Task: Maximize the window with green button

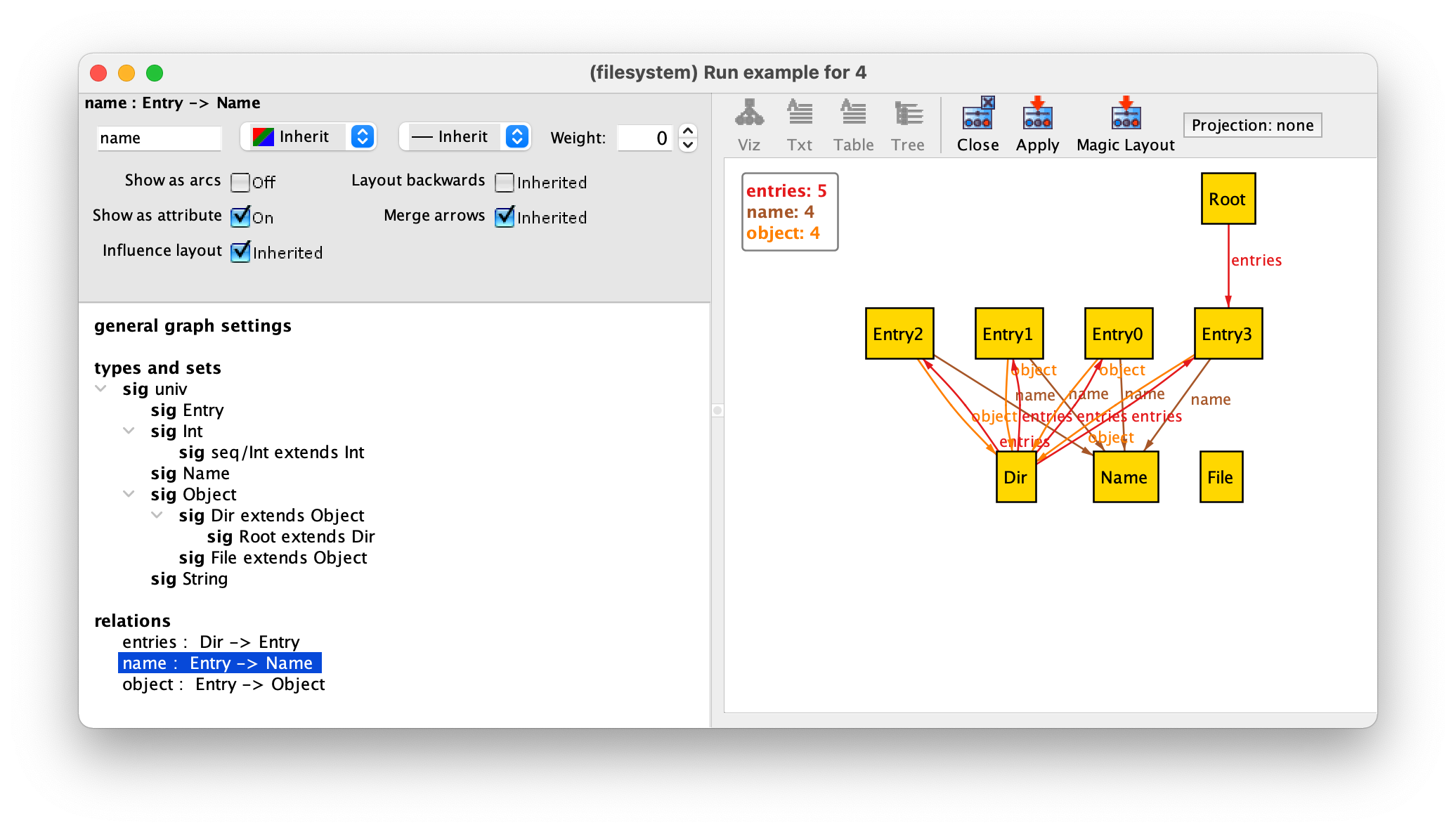Action: [x=155, y=73]
